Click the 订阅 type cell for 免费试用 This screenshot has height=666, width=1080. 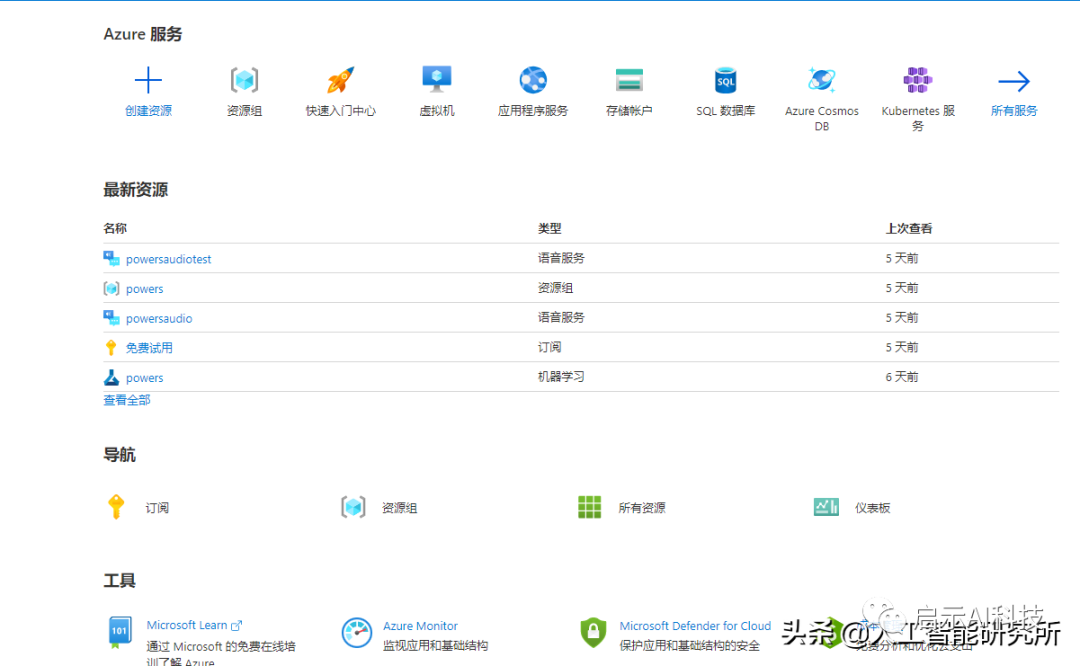pyautogui.click(x=550, y=347)
